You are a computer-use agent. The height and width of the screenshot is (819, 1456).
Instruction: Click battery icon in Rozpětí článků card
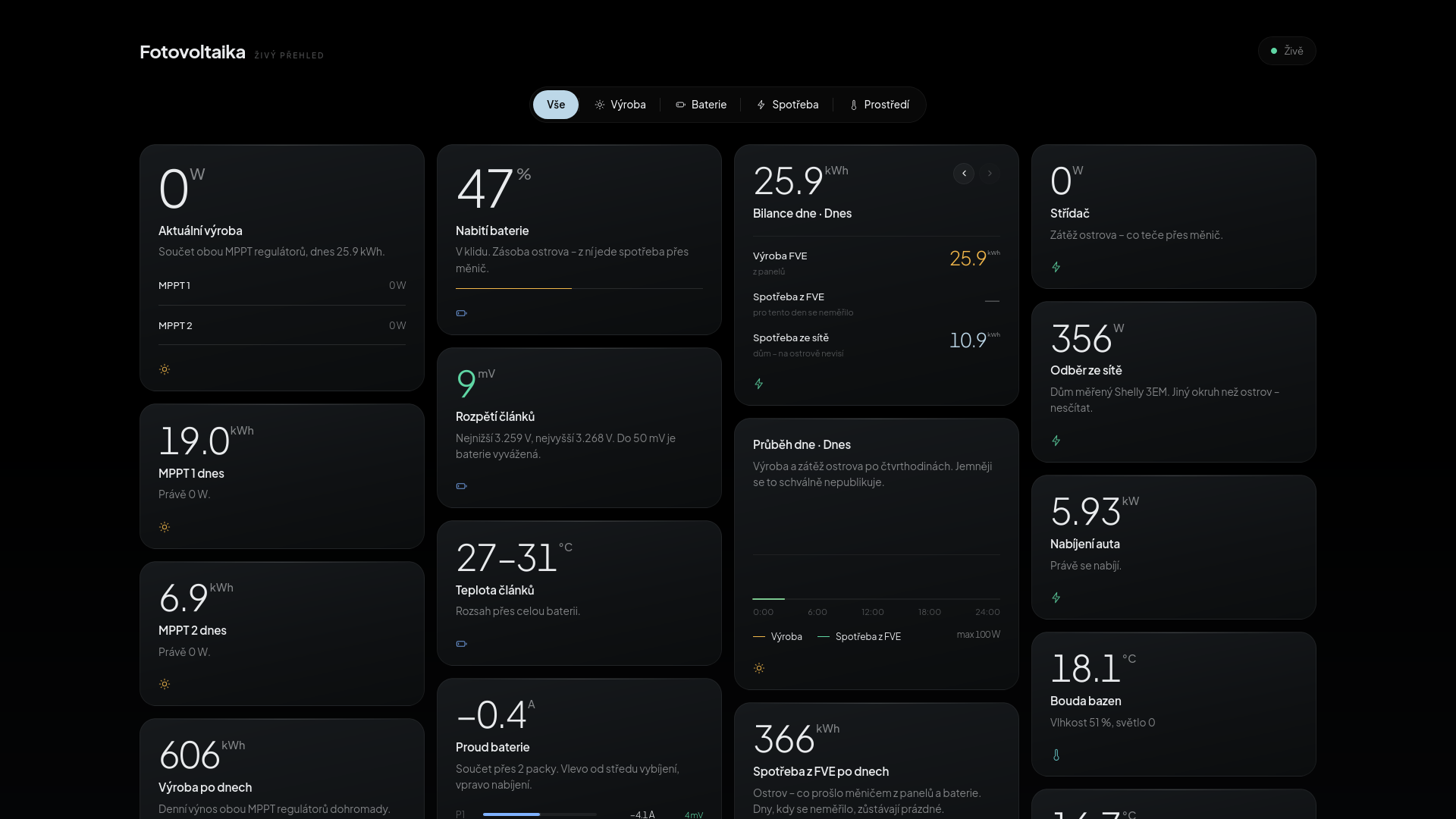tap(462, 486)
